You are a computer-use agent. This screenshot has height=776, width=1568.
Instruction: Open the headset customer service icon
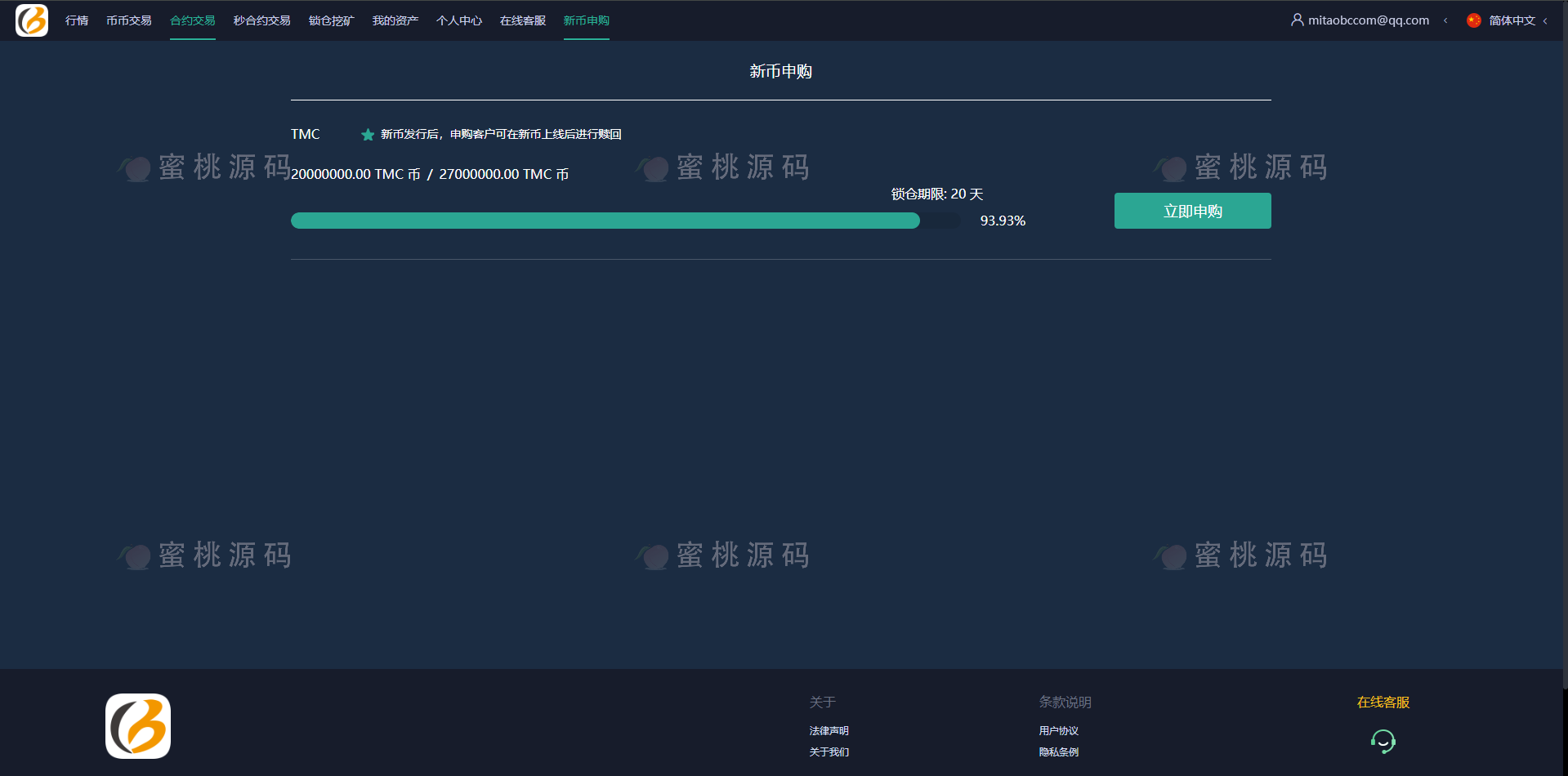(1383, 741)
